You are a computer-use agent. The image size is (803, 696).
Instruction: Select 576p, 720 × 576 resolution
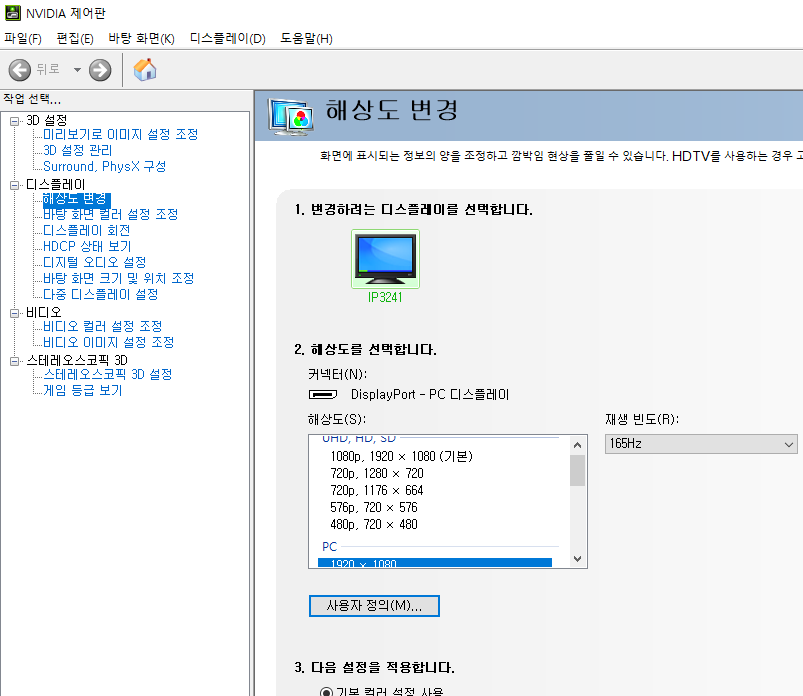pos(374,508)
